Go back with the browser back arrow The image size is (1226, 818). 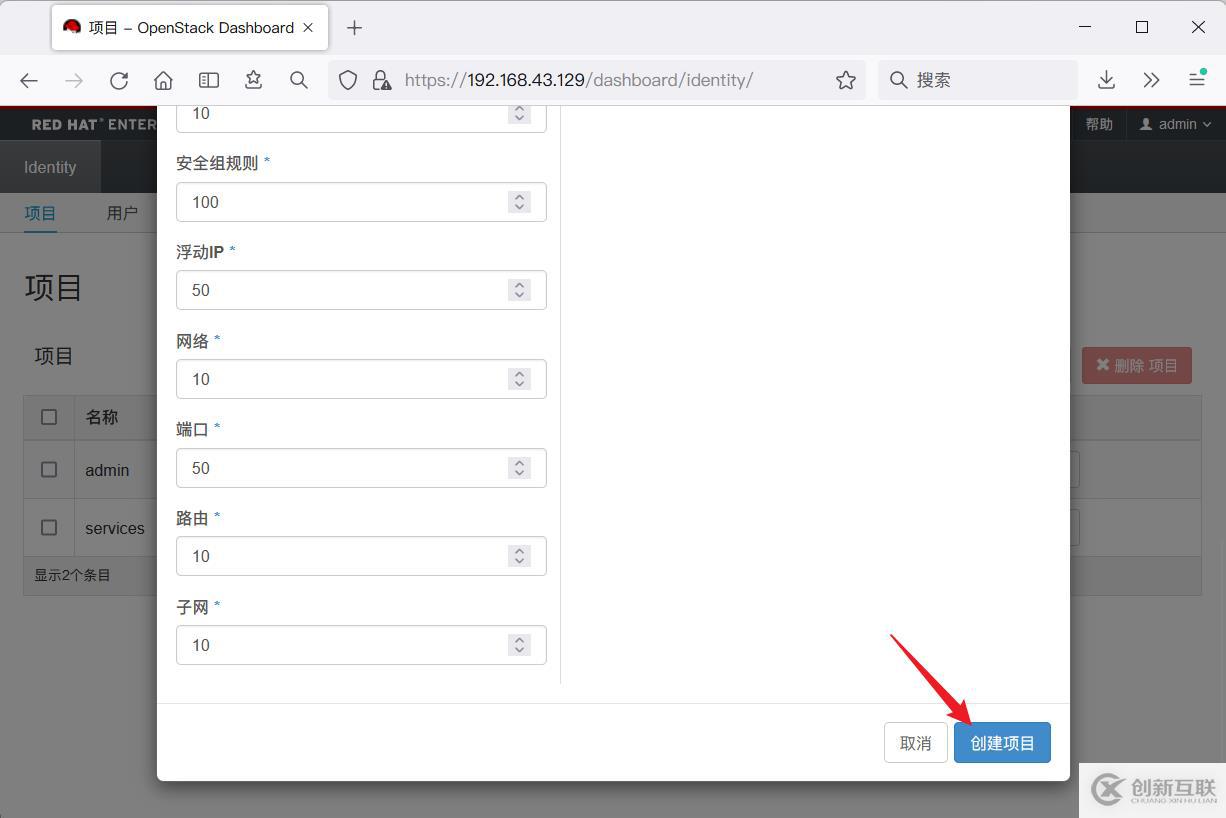tap(29, 80)
